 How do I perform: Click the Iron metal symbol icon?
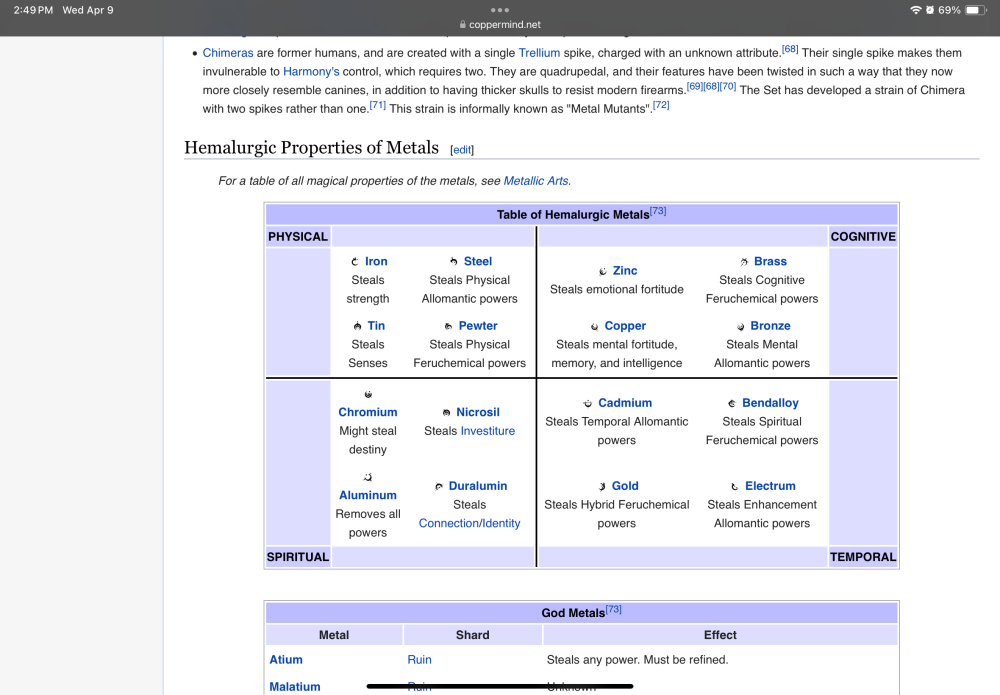[x=355, y=261]
